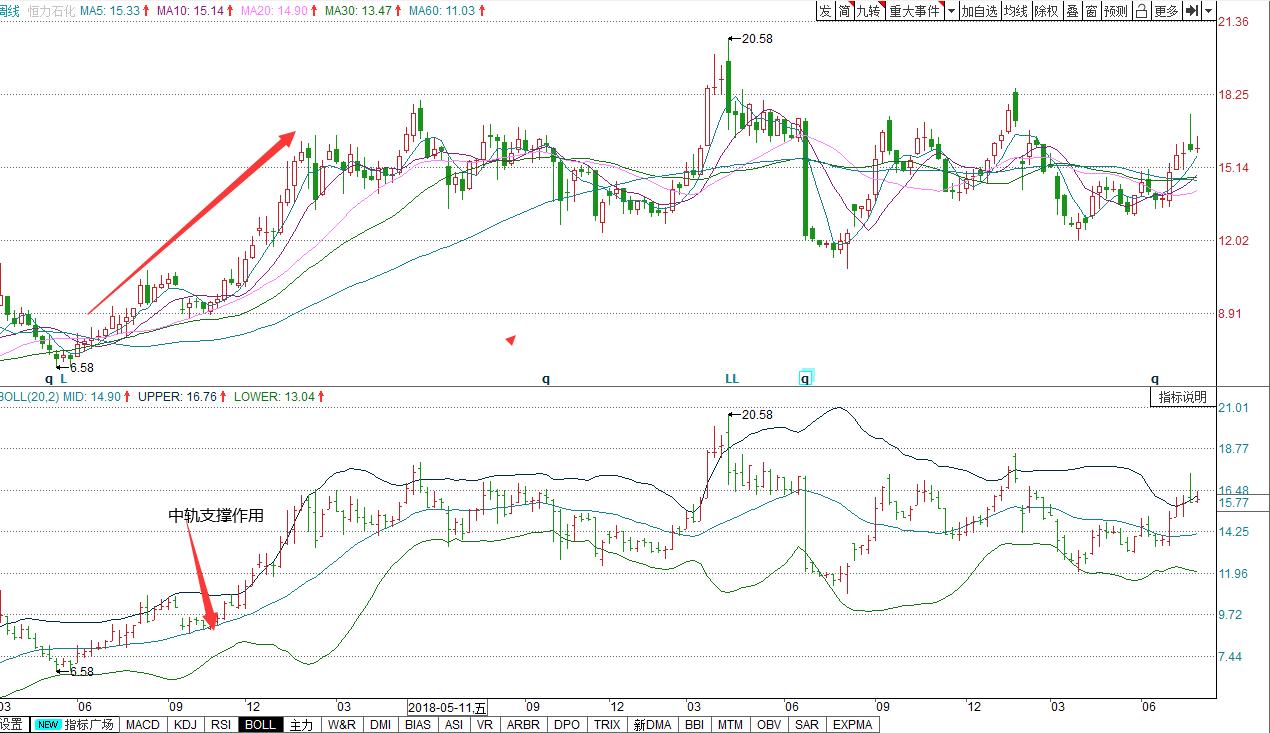Toggle the 叠 overlay option

point(1072,11)
